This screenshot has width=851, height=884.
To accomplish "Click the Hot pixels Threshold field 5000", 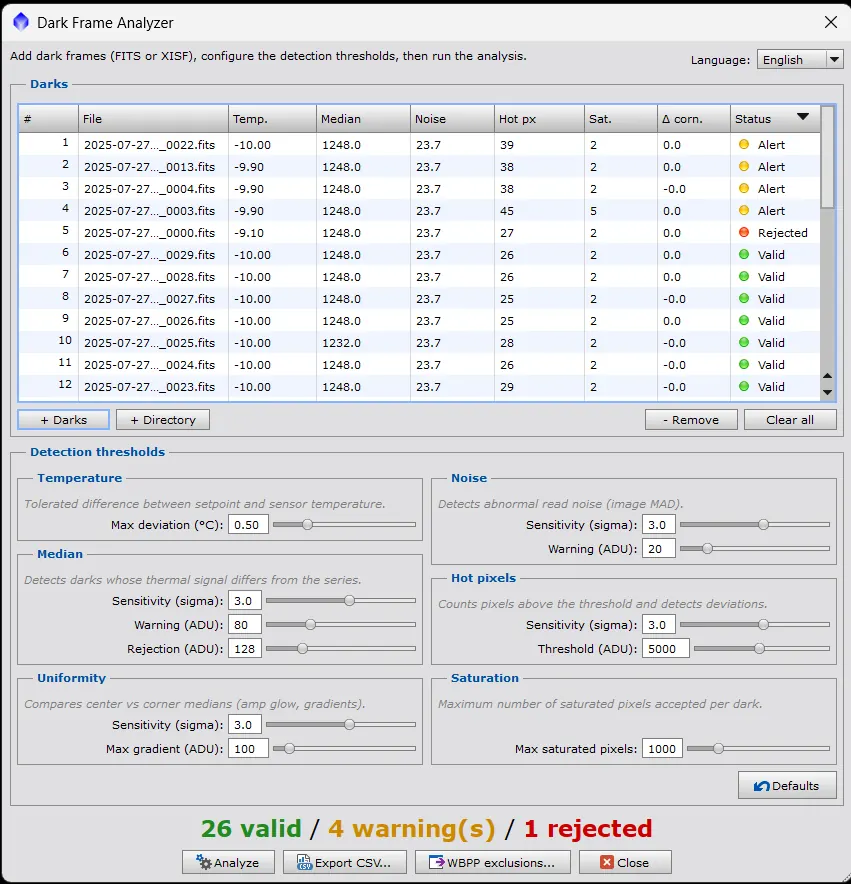I will point(665,649).
